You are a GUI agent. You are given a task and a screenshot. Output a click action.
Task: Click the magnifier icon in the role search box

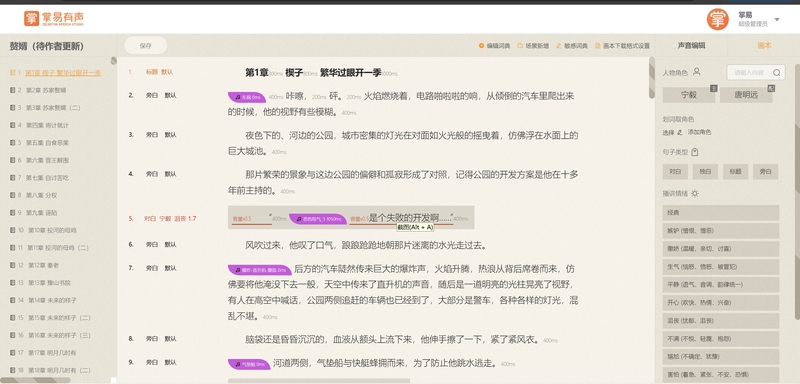777,73
